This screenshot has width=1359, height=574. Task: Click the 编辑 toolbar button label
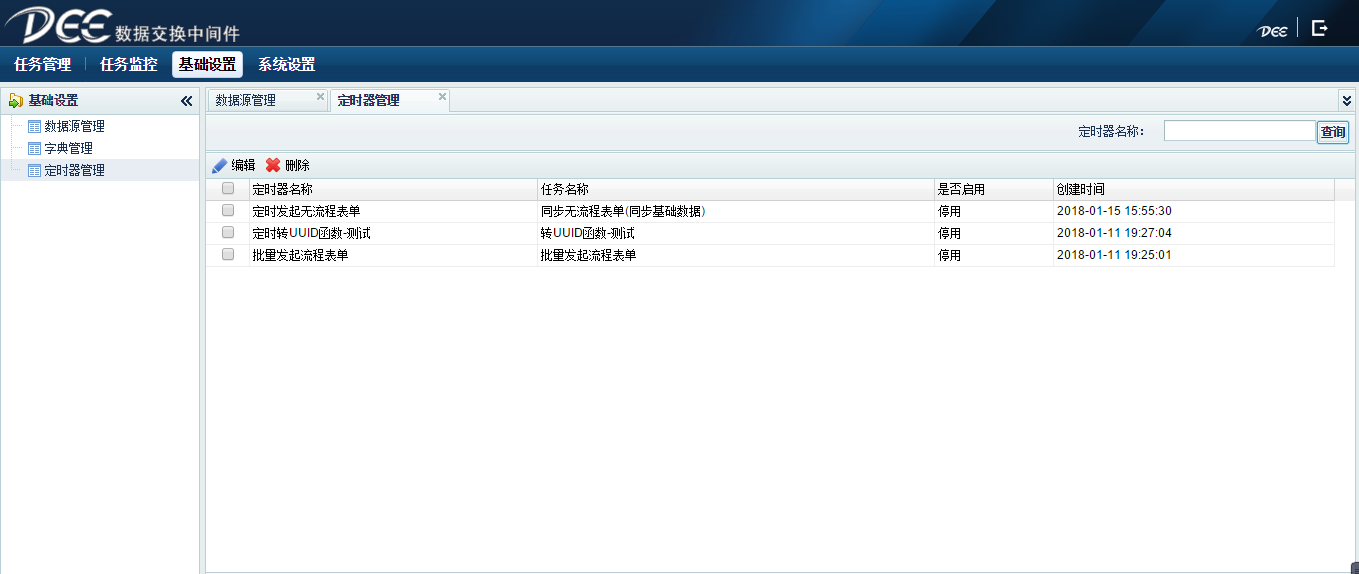[x=243, y=166]
